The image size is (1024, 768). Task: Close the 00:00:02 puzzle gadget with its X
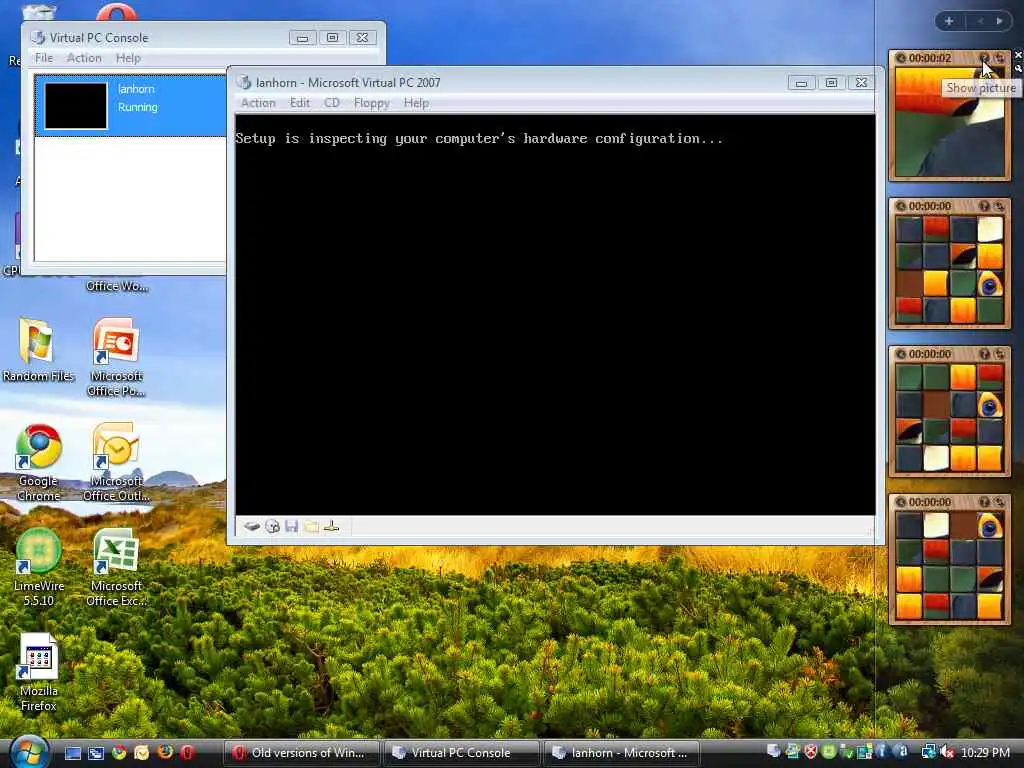(1018, 56)
